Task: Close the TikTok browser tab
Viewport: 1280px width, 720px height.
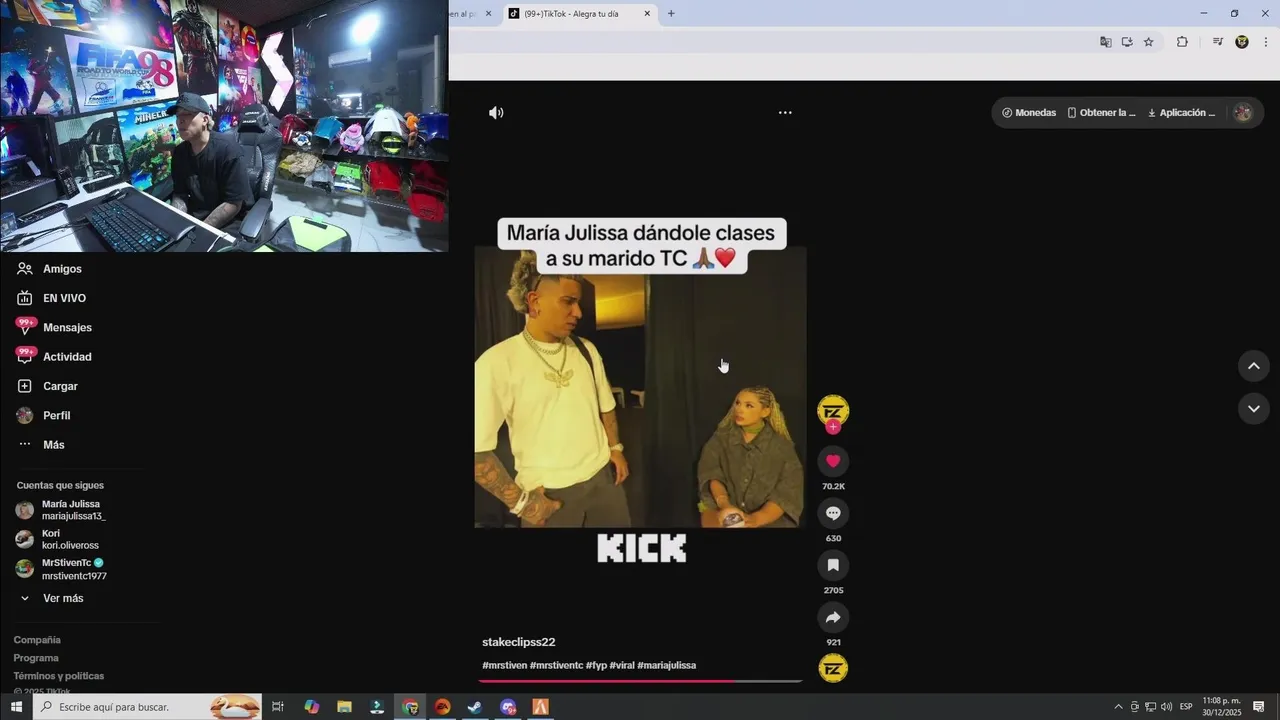Action: point(647,14)
